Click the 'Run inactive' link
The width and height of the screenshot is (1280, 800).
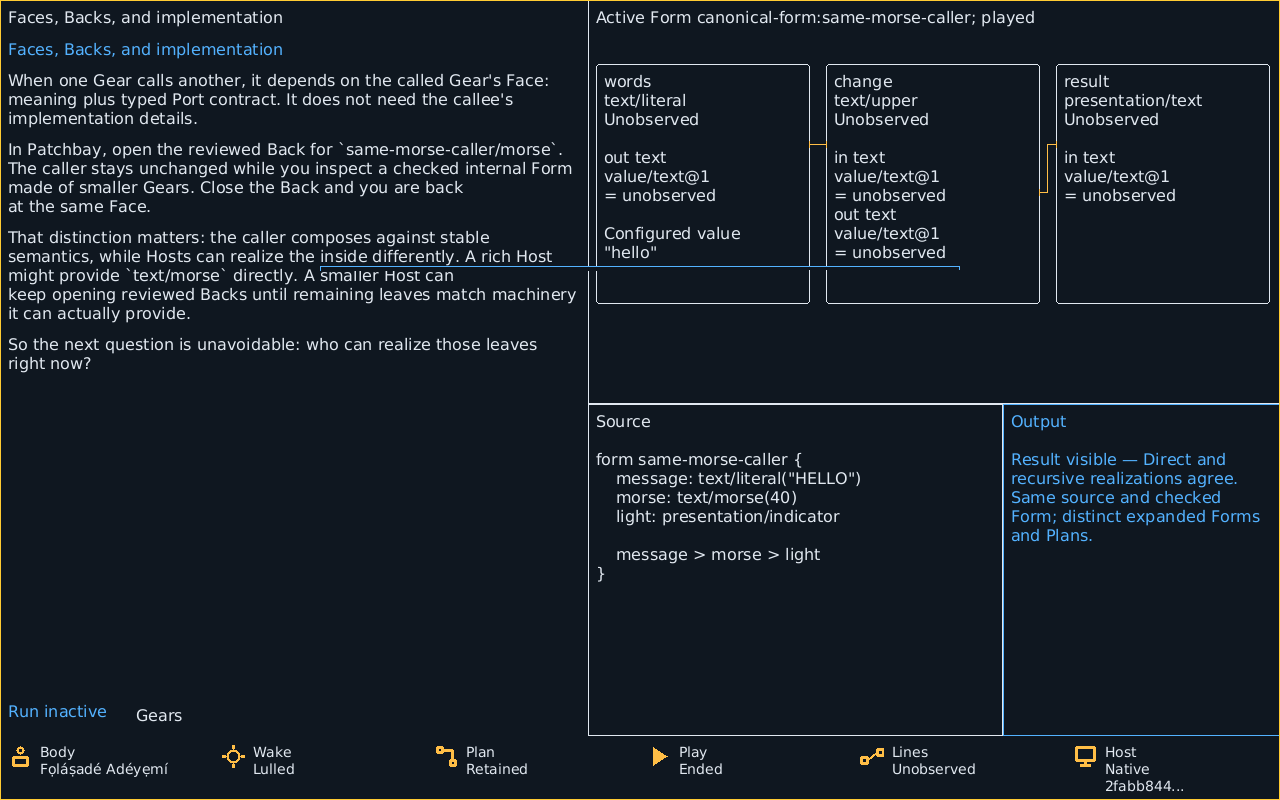pyautogui.click(x=57, y=711)
